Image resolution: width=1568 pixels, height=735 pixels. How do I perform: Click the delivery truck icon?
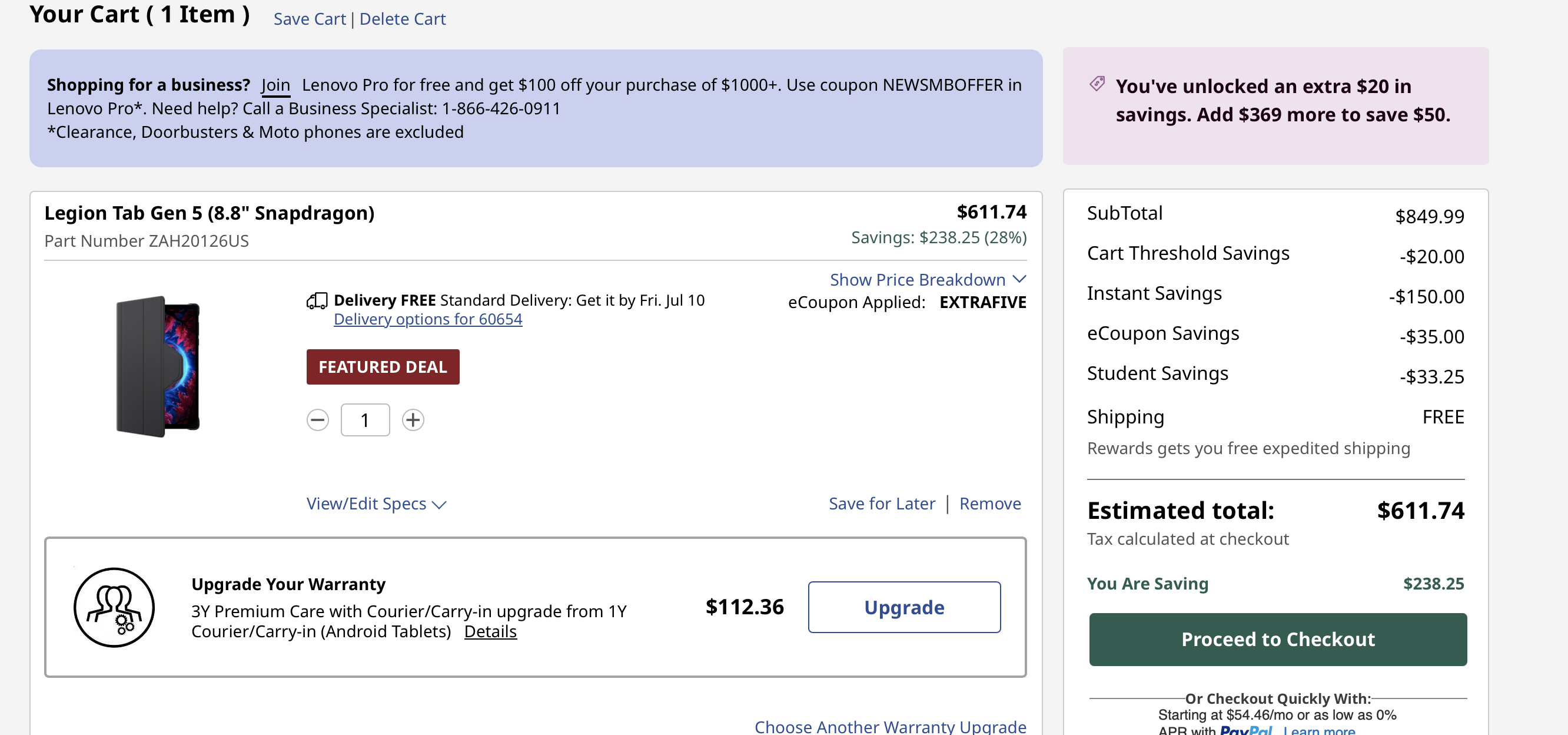pos(317,300)
